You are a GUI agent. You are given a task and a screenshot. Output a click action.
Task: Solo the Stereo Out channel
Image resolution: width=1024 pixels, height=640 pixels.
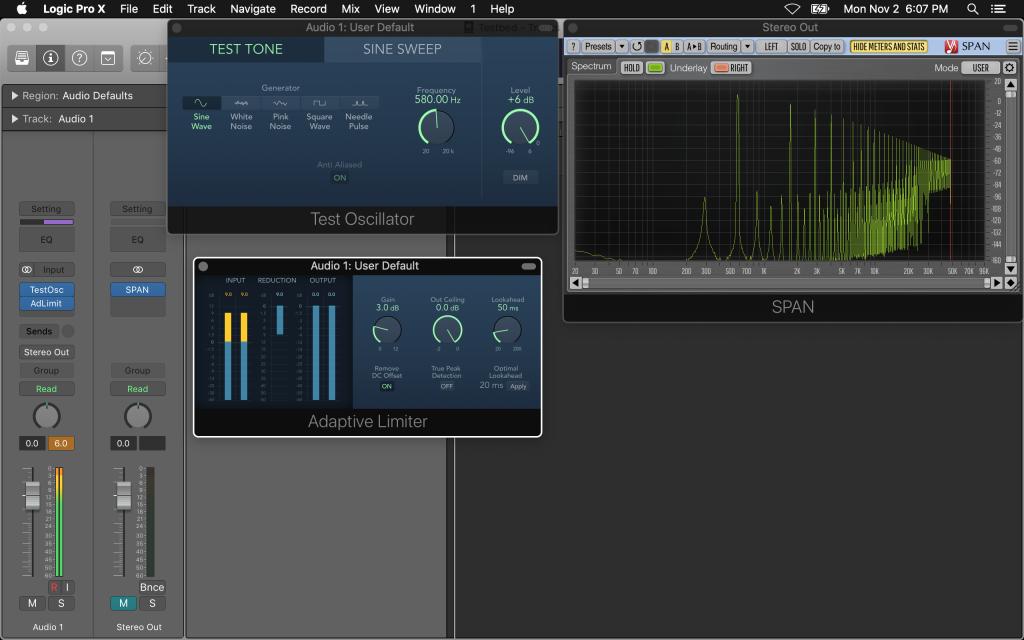[152, 603]
